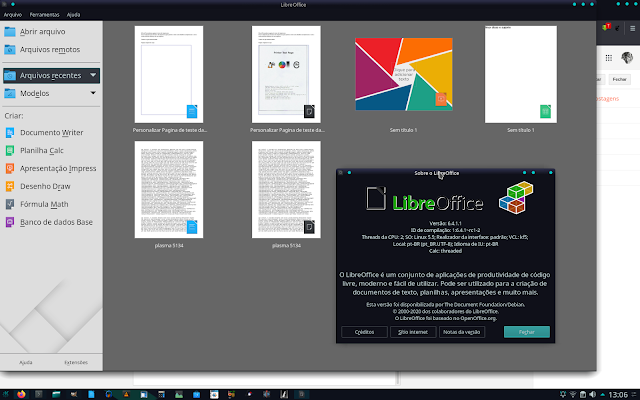Viewport: 640px width, 400px height.
Task: Open second plasma 5134 document thumbnail
Action: pyautogui.click(x=286, y=189)
